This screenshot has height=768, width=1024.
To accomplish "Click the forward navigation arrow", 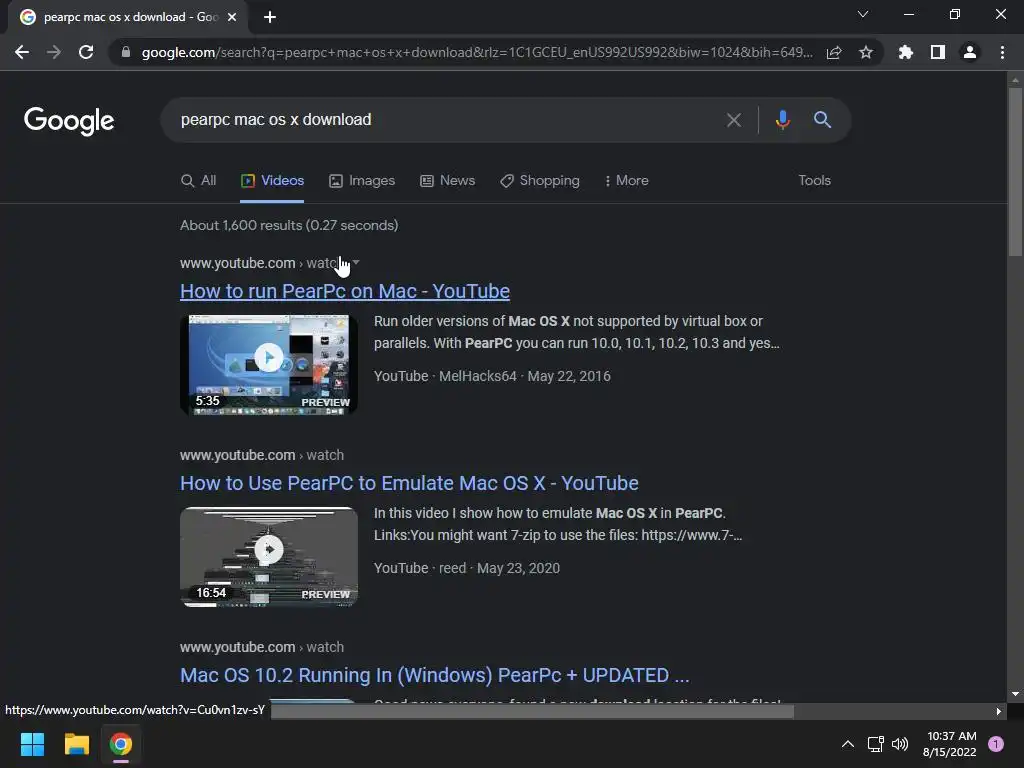I will [54, 52].
